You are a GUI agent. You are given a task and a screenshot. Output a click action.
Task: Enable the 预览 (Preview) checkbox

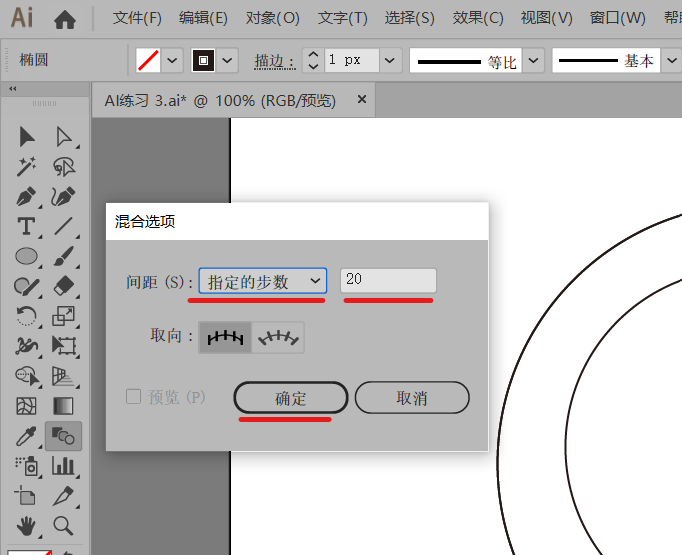133,397
